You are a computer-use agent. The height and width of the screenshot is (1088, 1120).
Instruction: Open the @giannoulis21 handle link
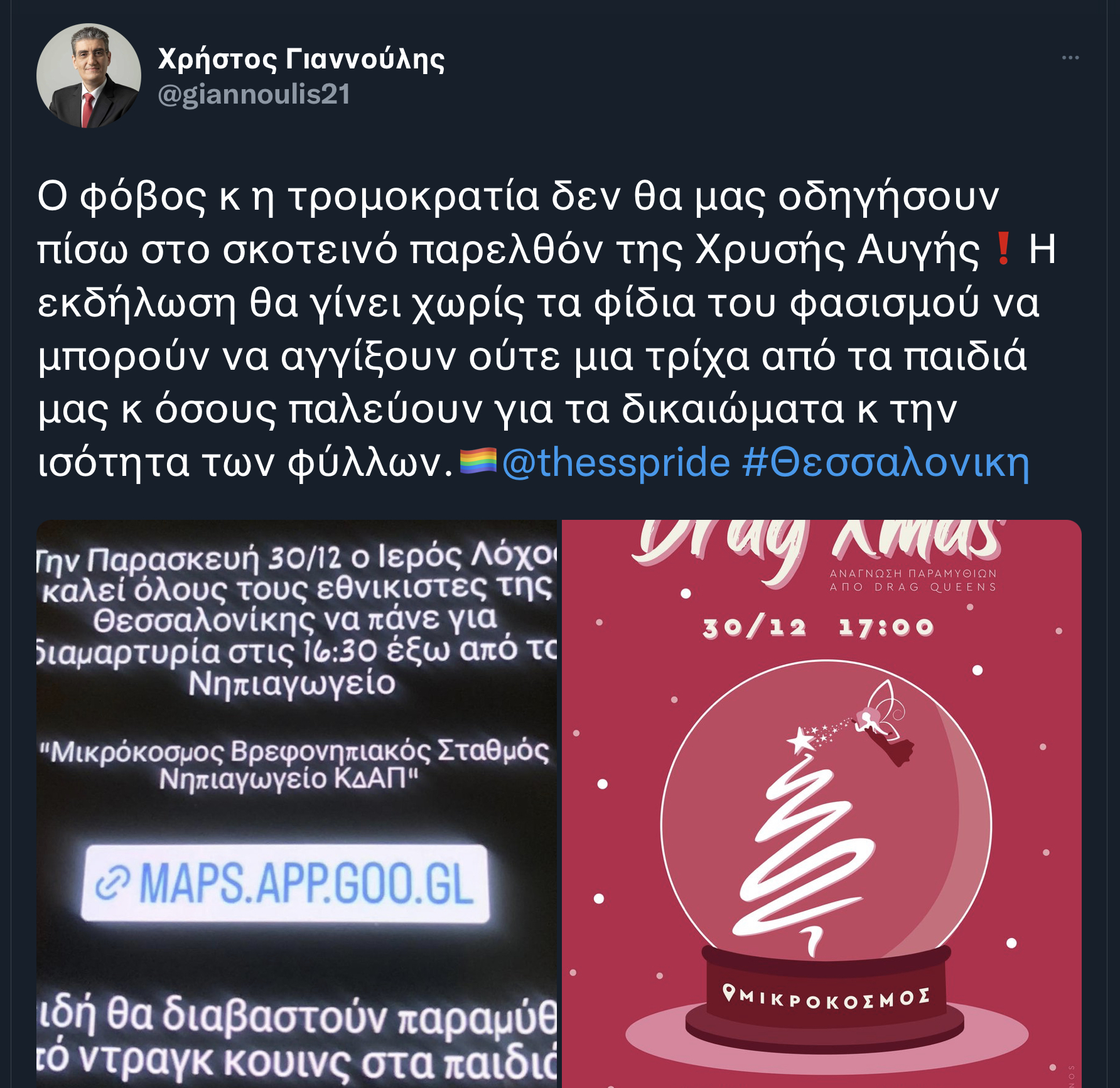tap(254, 95)
